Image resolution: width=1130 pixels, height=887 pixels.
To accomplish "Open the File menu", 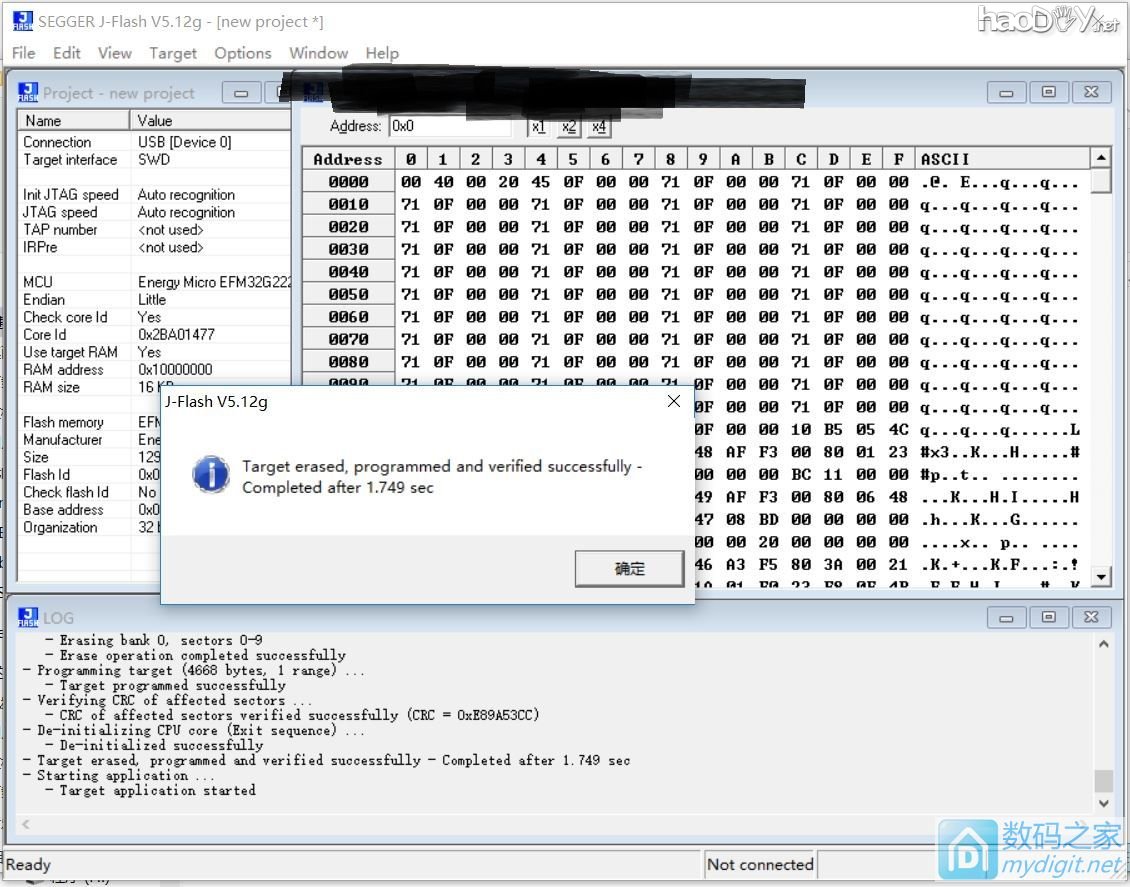I will point(23,53).
